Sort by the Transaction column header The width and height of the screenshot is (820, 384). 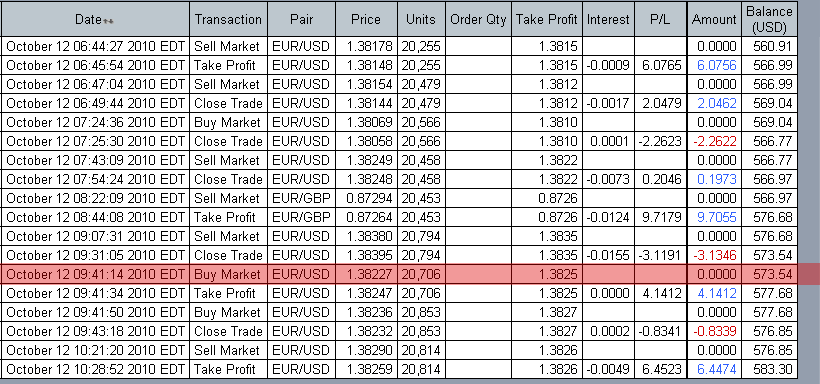click(x=228, y=19)
